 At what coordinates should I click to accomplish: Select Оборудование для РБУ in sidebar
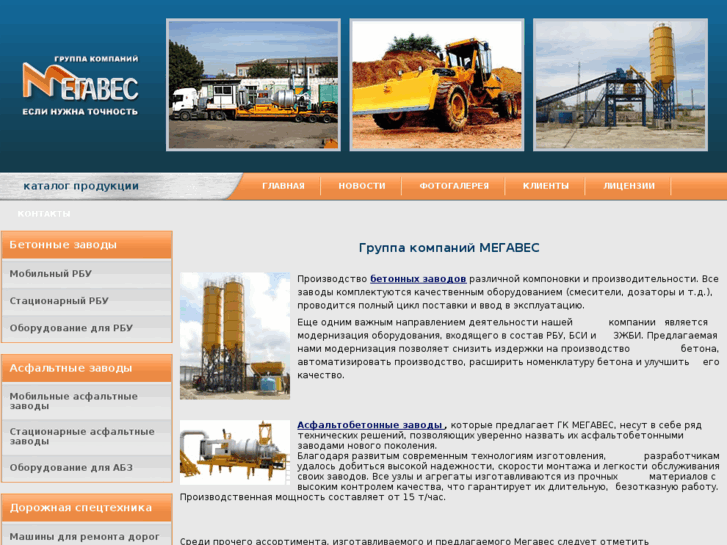tap(87, 328)
